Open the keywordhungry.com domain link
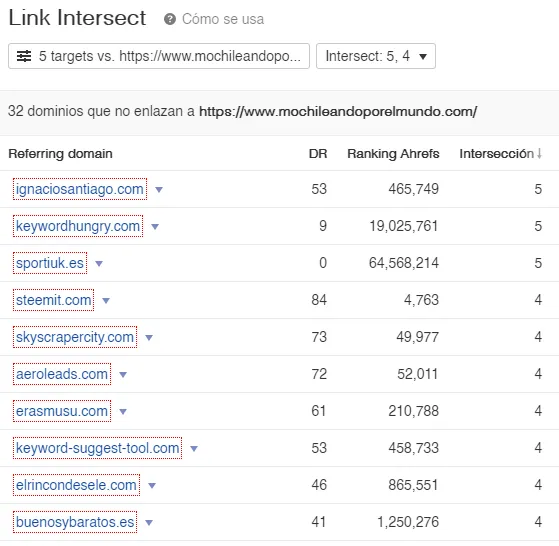Screen dimensions: 559x546 point(78,226)
